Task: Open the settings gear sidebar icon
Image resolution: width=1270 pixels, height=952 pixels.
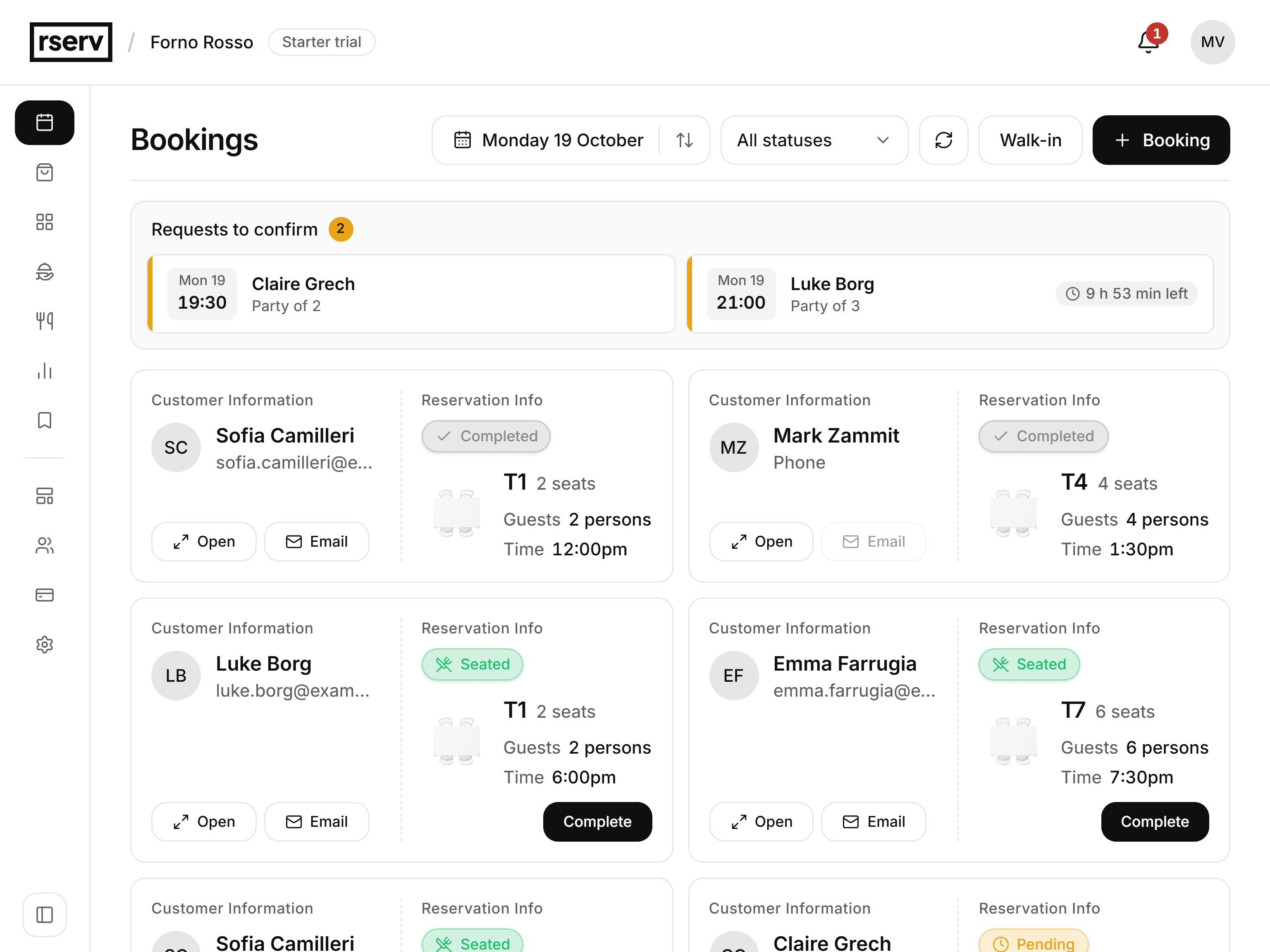Action: coord(44,645)
